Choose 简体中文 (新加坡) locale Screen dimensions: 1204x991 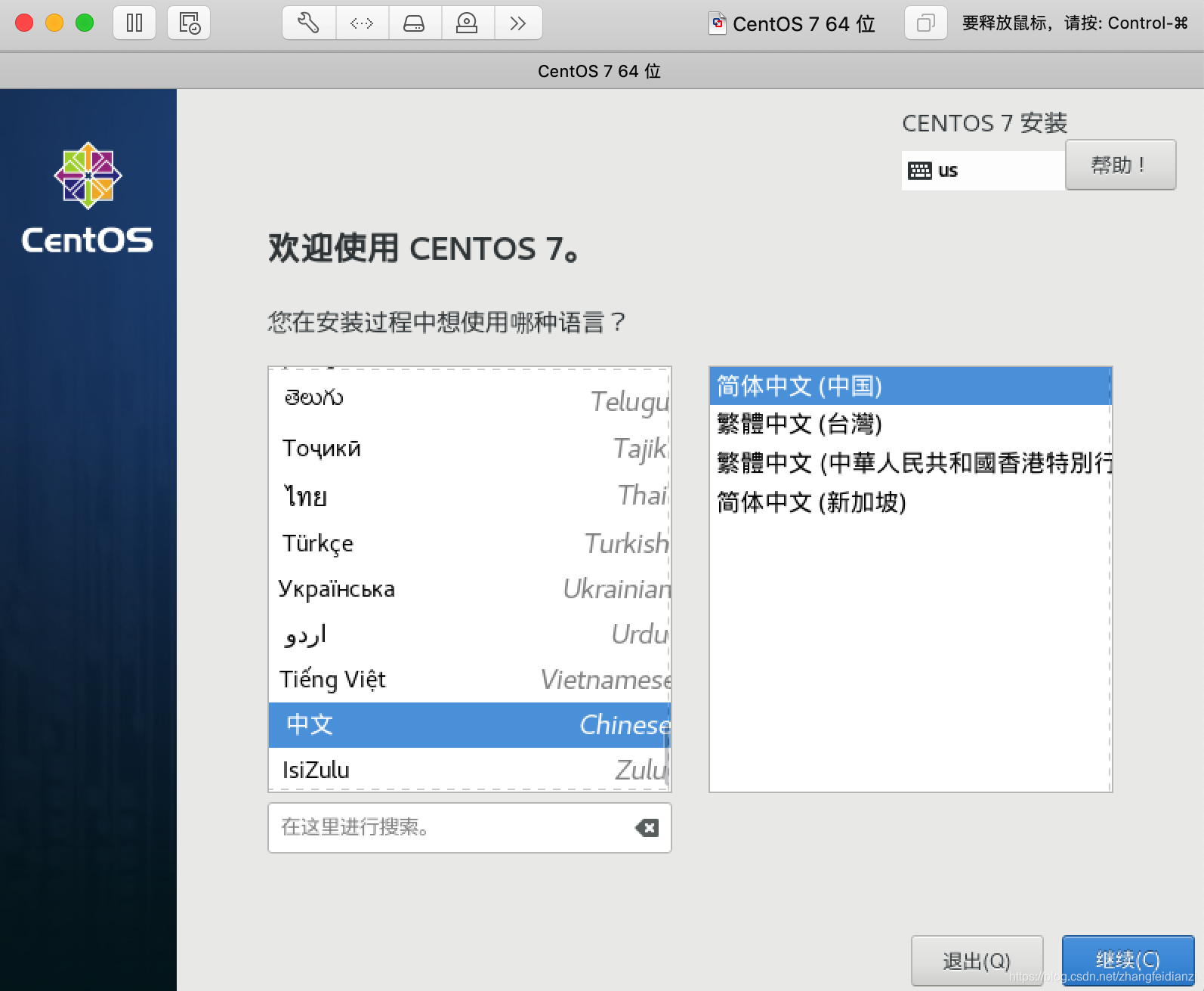tap(910, 502)
